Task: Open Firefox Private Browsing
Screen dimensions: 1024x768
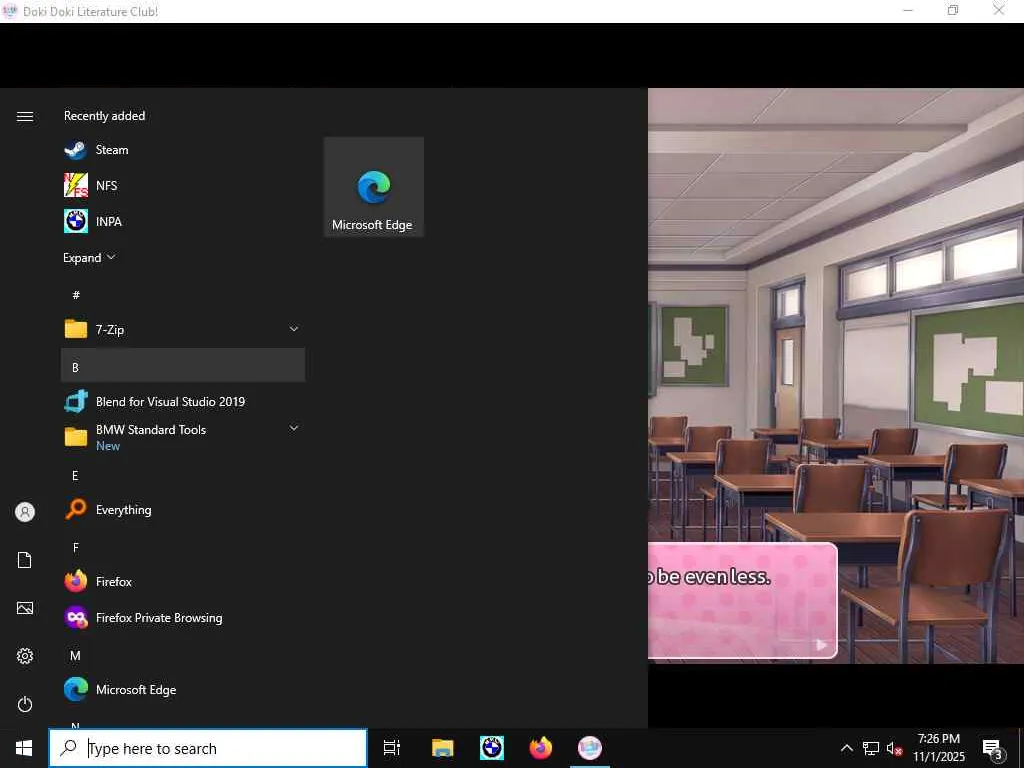Action: [x=183, y=617]
